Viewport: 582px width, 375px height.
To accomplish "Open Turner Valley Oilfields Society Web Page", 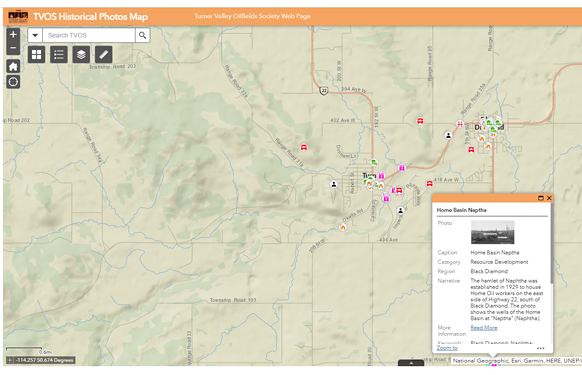I will [252, 16].
